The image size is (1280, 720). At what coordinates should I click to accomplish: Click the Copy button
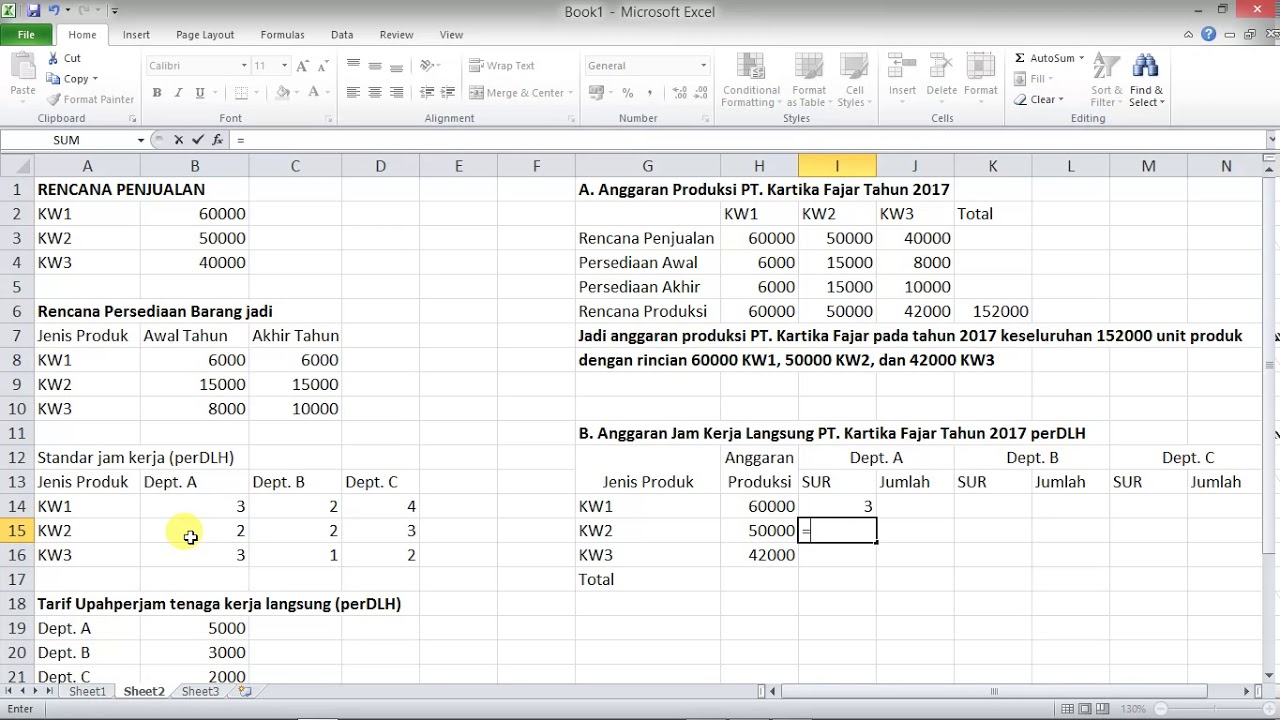pyautogui.click(x=72, y=79)
